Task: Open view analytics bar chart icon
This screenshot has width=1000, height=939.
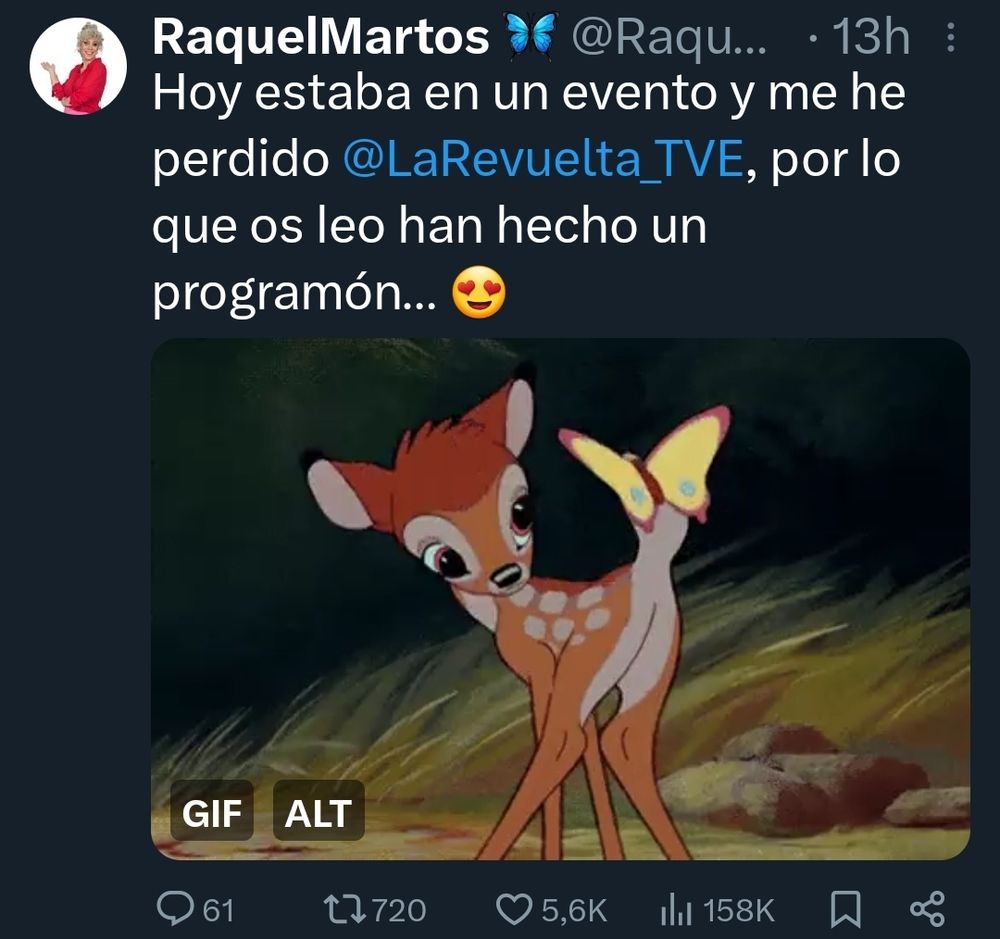Action: pyautogui.click(x=676, y=909)
